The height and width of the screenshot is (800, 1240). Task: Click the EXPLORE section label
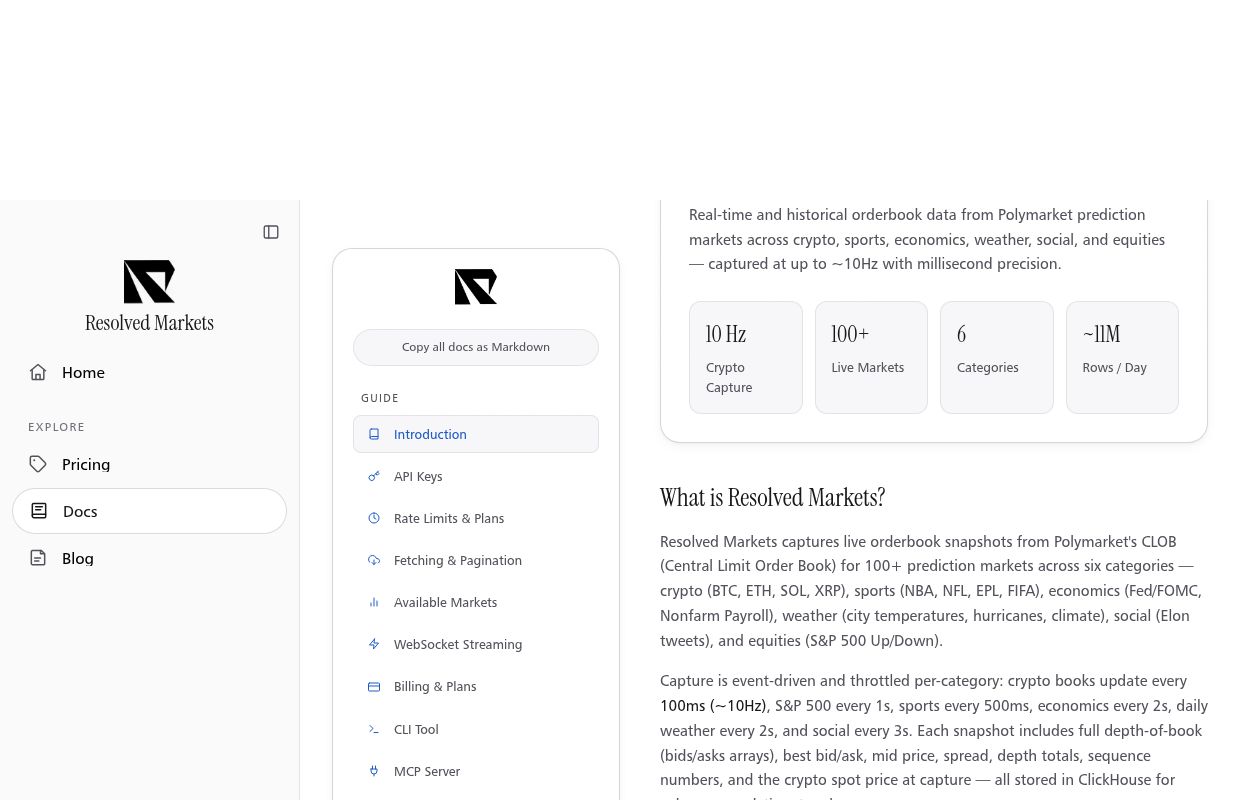(56, 427)
